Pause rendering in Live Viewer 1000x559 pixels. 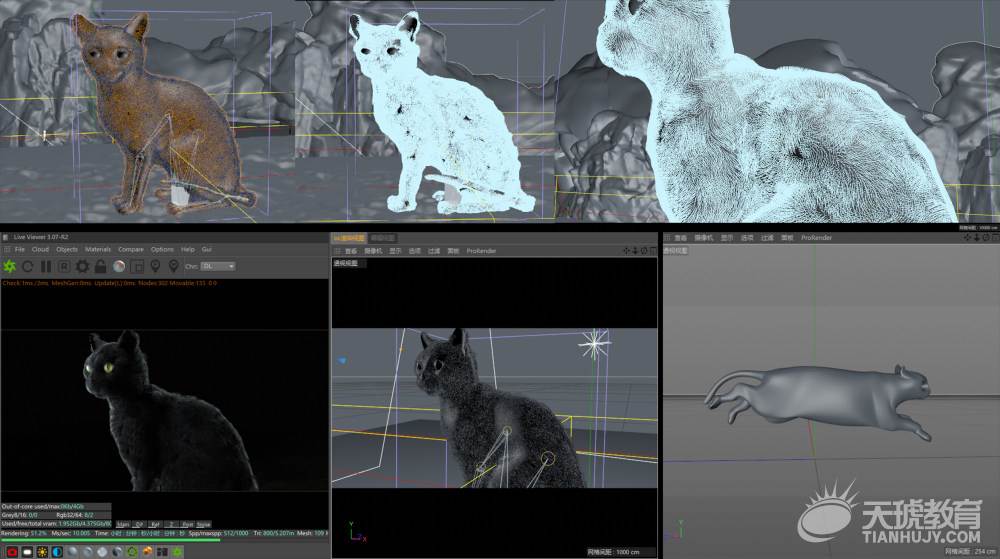pos(46,266)
